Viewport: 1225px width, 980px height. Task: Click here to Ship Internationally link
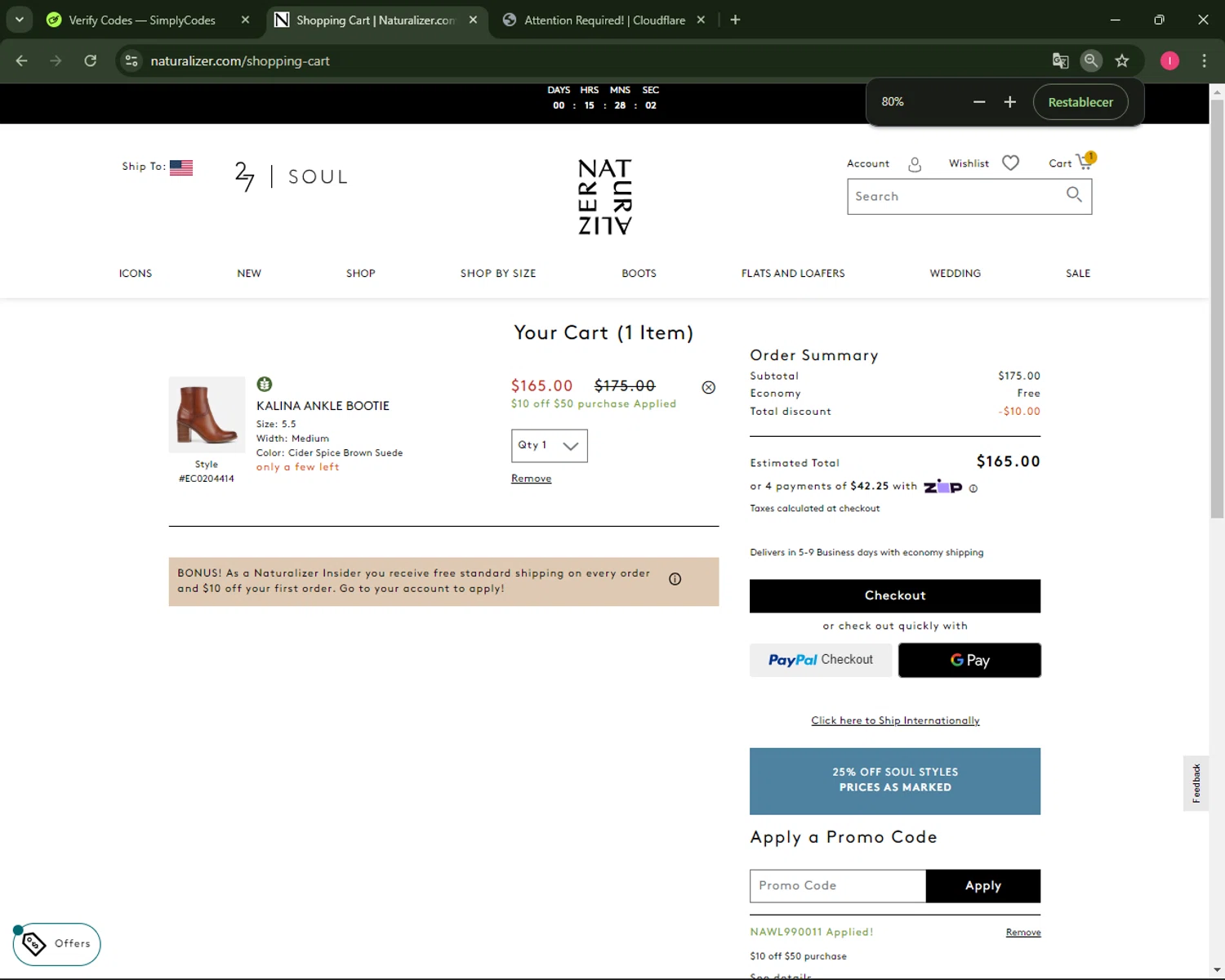coord(895,720)
